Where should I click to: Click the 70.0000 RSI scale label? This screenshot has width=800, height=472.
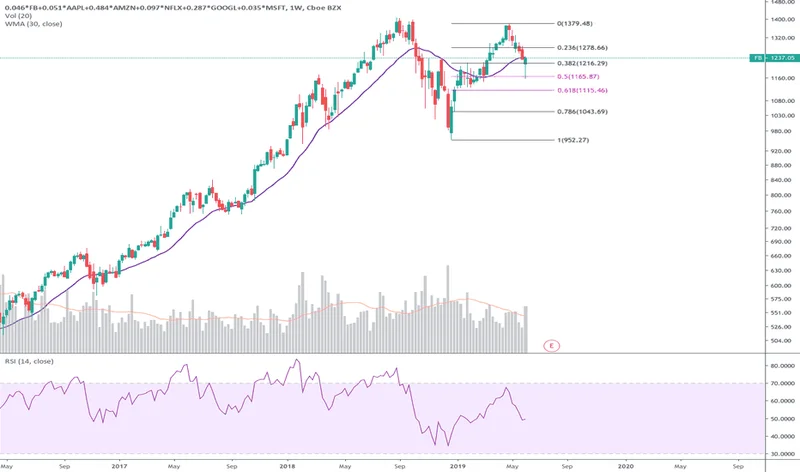tap(777, 383)
